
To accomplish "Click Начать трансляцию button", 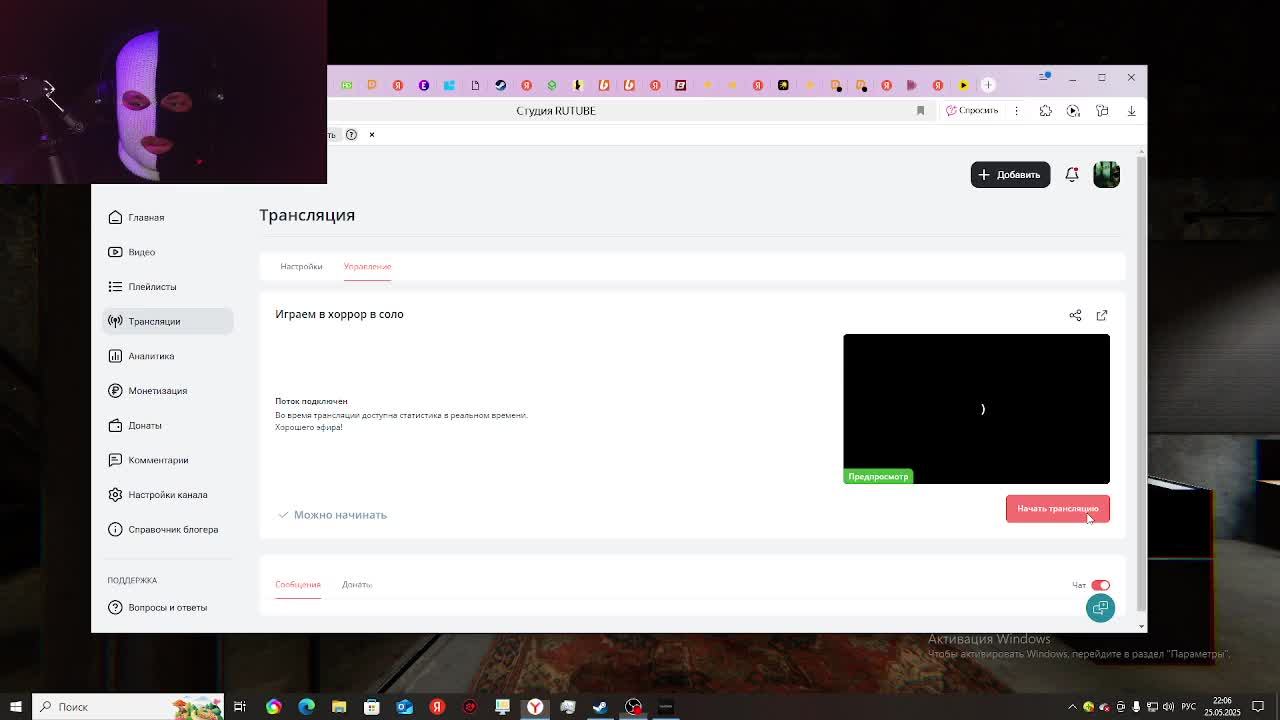I will pos(1057,509).
